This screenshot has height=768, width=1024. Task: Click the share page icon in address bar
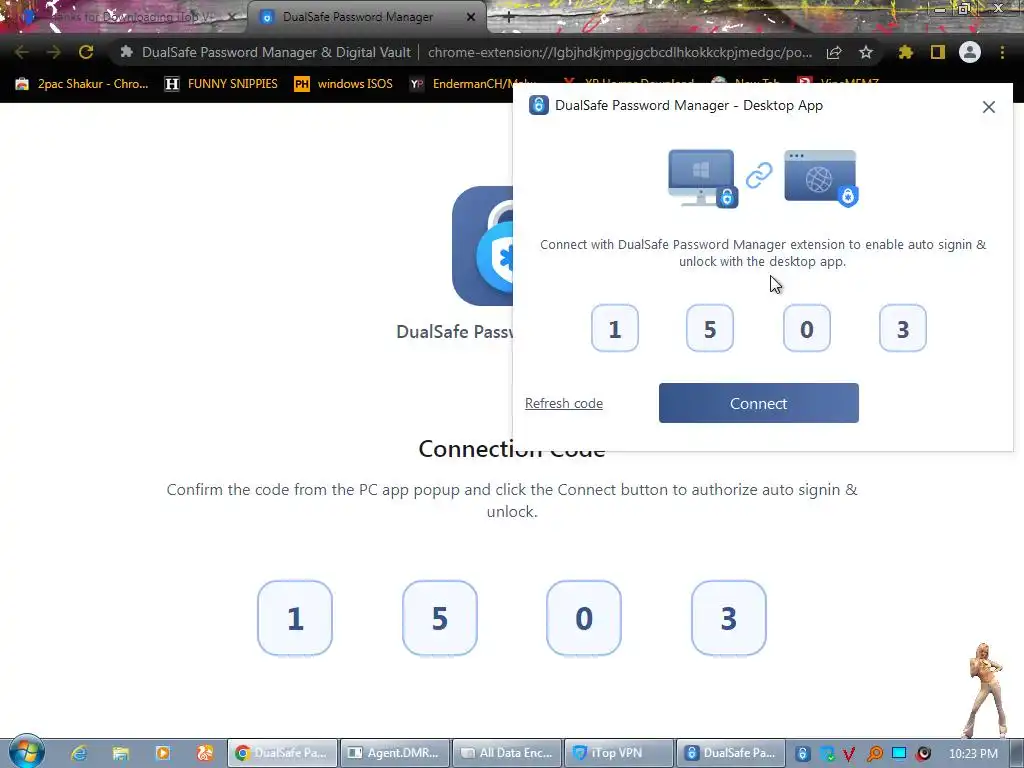(834, 53)
